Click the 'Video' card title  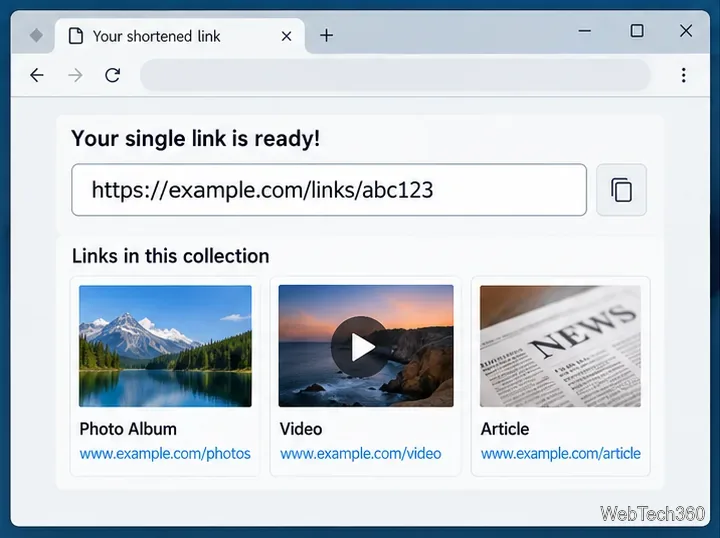[x=301, y=429]
